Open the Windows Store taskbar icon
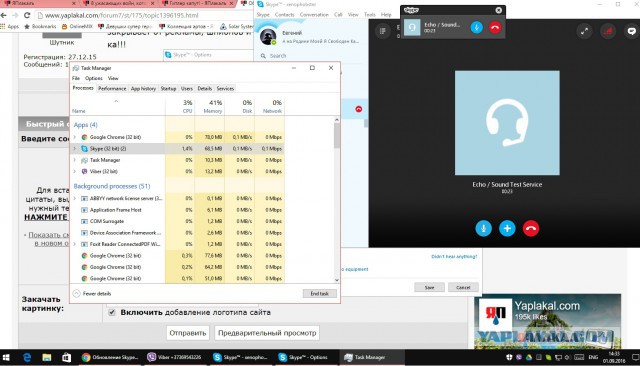The height and width of the screenshot is (366, 640). (x=66, y=357)
